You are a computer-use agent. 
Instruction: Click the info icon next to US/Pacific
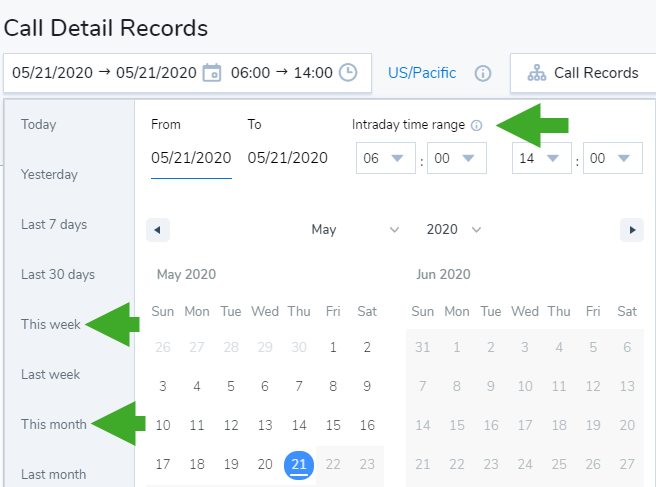click(483, 73)
